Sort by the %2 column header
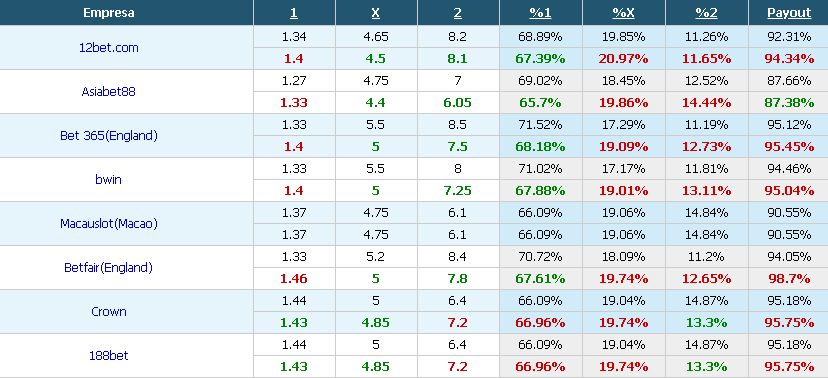 pos(706,13)
